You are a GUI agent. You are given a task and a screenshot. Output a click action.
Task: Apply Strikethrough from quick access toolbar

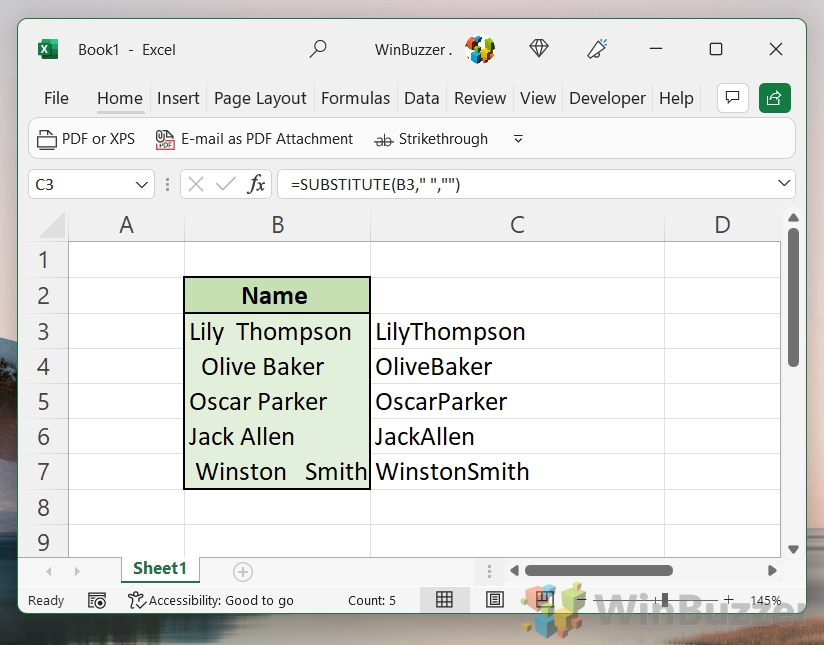click(x=431, y=139)
